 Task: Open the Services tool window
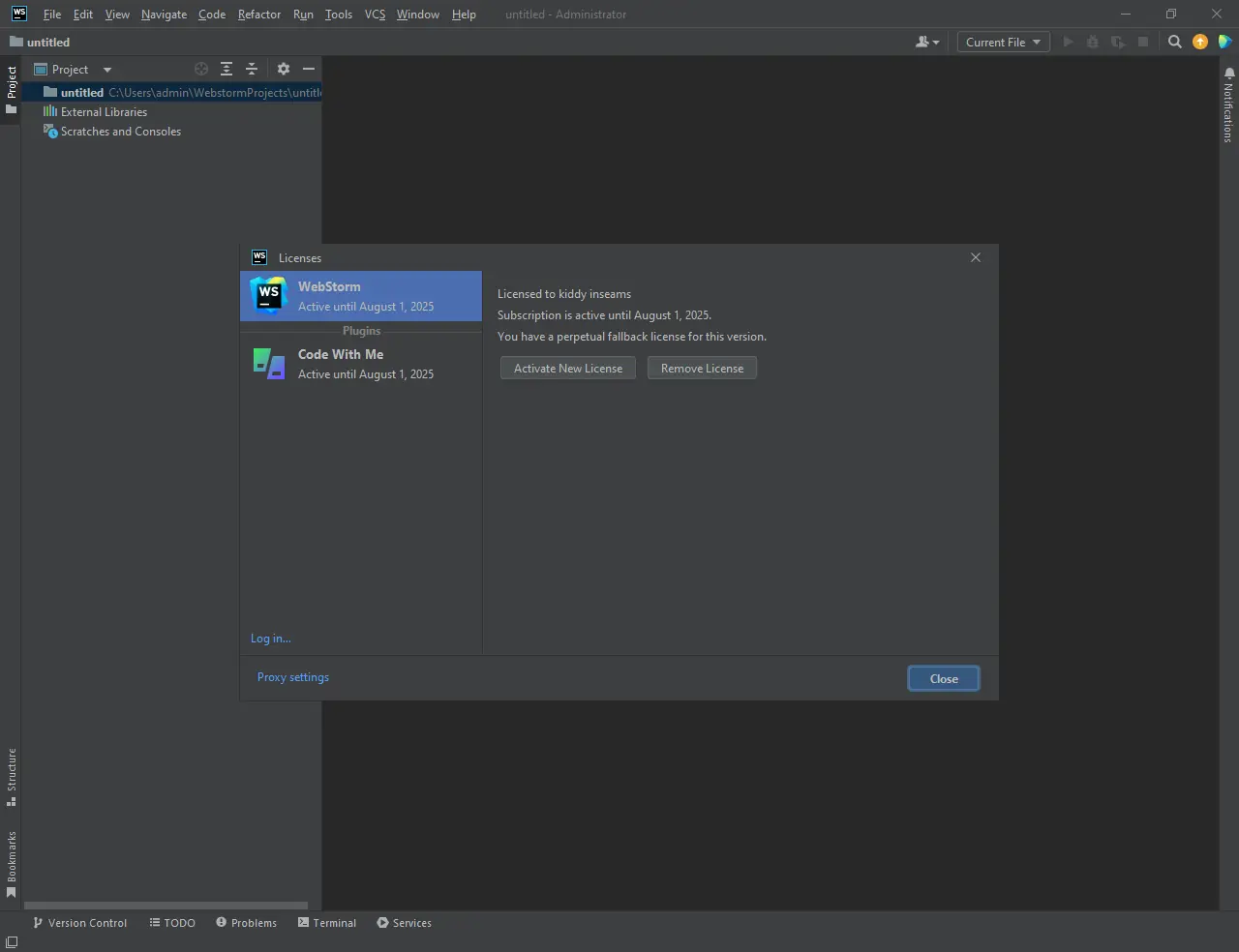coord(404,923)
